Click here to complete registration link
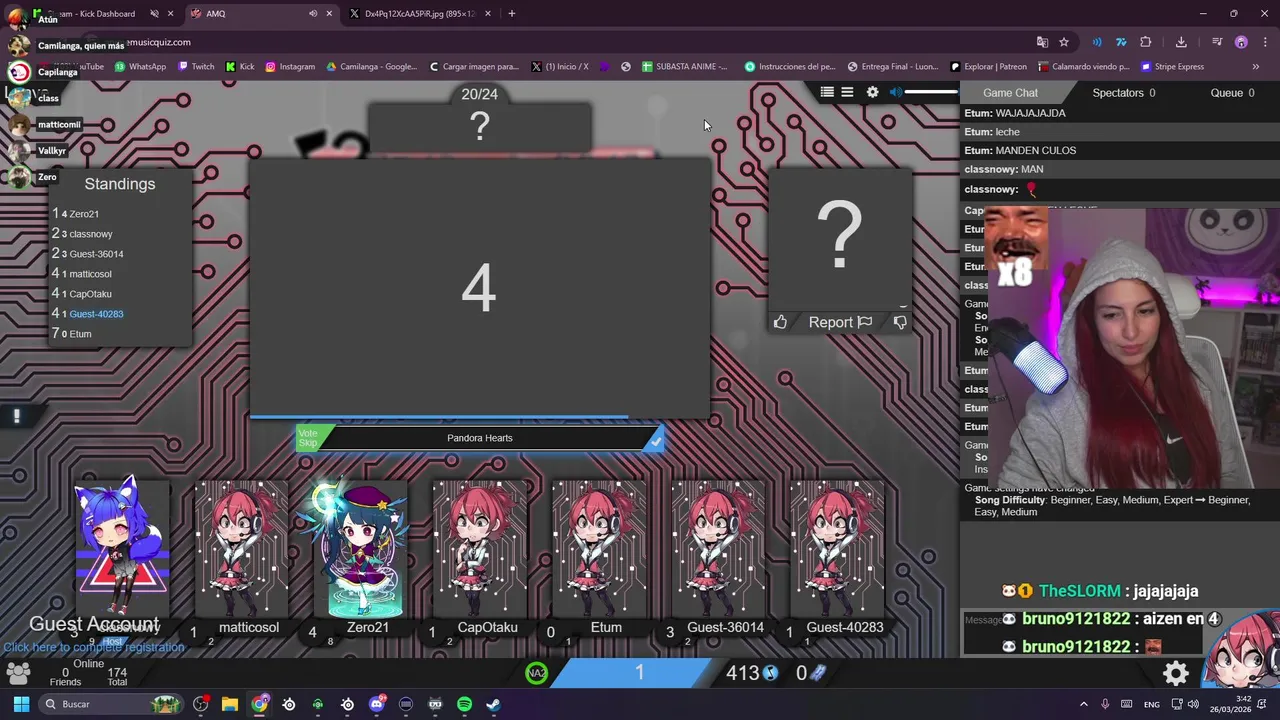 [x=93, y=647]
